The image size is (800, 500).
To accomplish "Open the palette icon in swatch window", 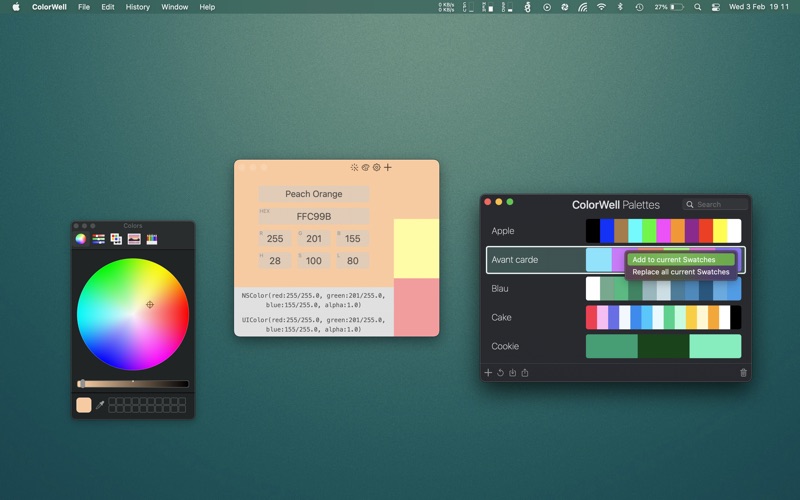I will point(365,168).
